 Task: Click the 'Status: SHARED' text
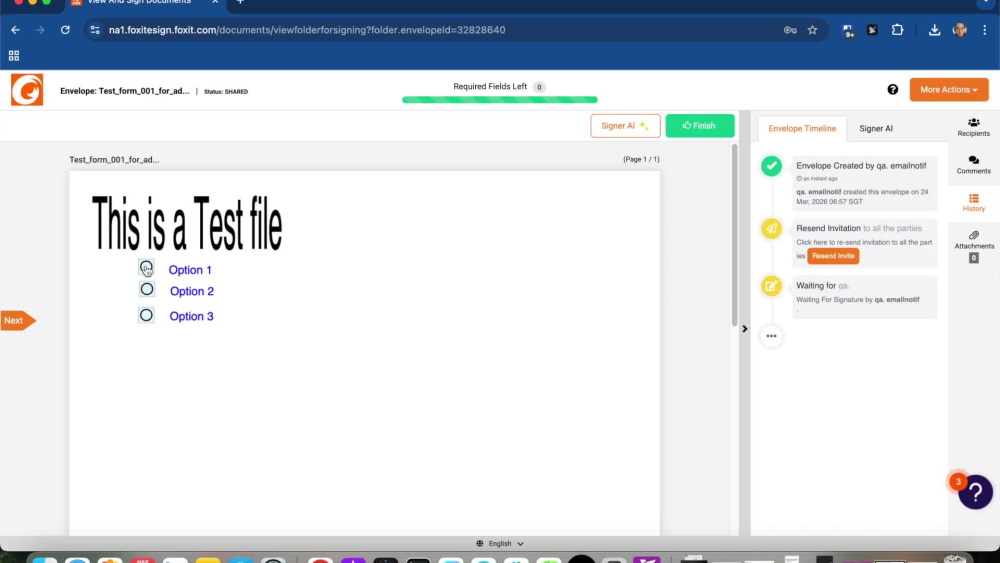tap(226, 92)
